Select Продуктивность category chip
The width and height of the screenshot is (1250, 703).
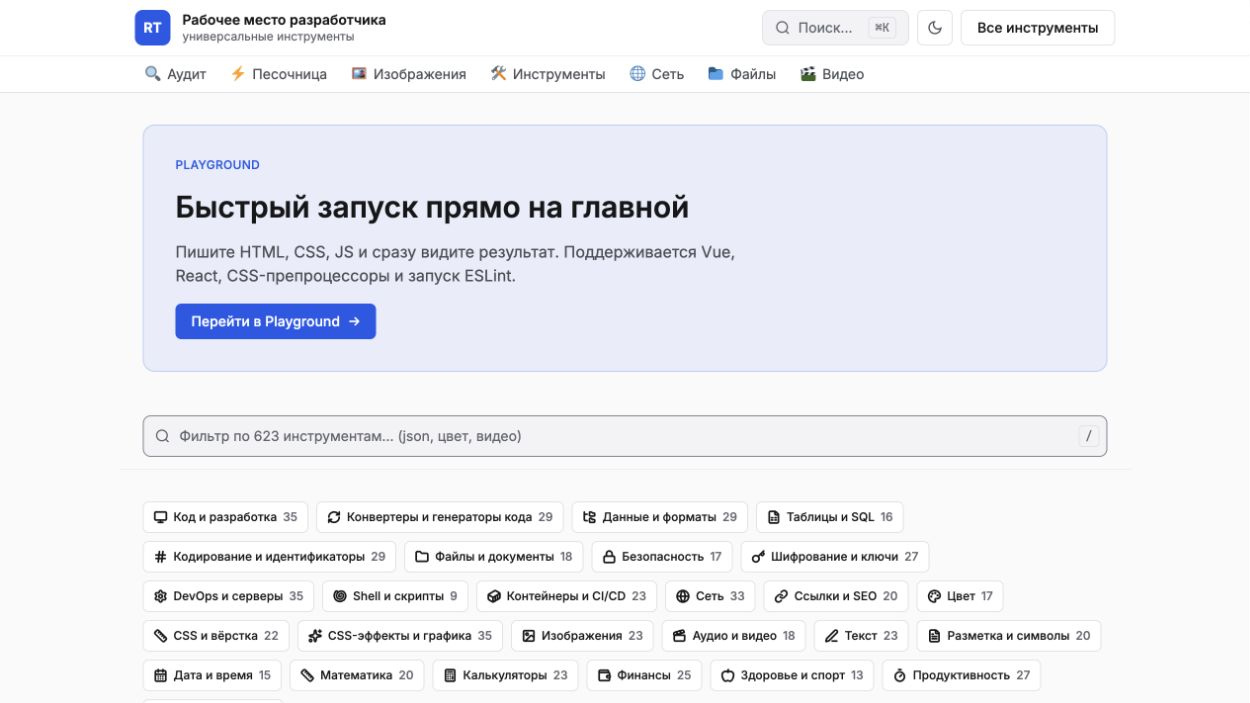coord(961,675)
